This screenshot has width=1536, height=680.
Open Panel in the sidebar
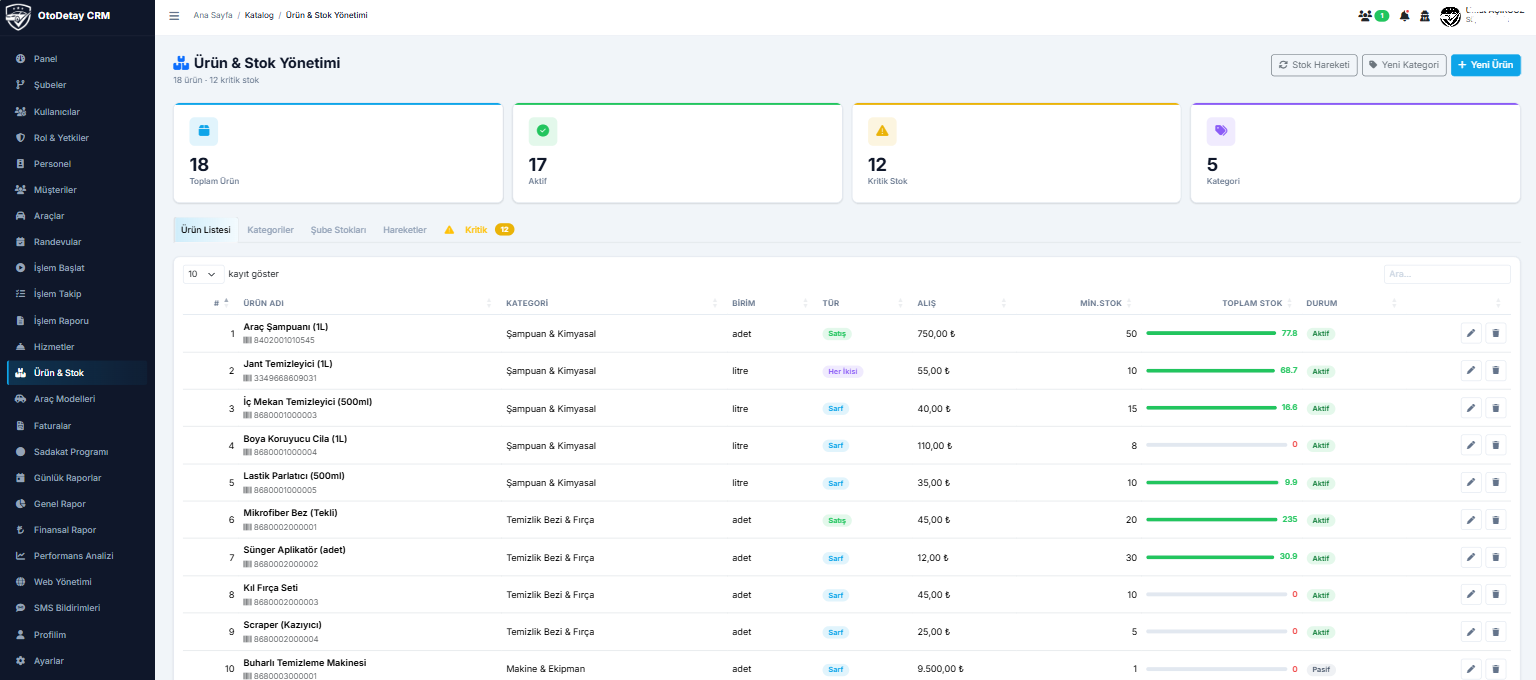(77, 59)
